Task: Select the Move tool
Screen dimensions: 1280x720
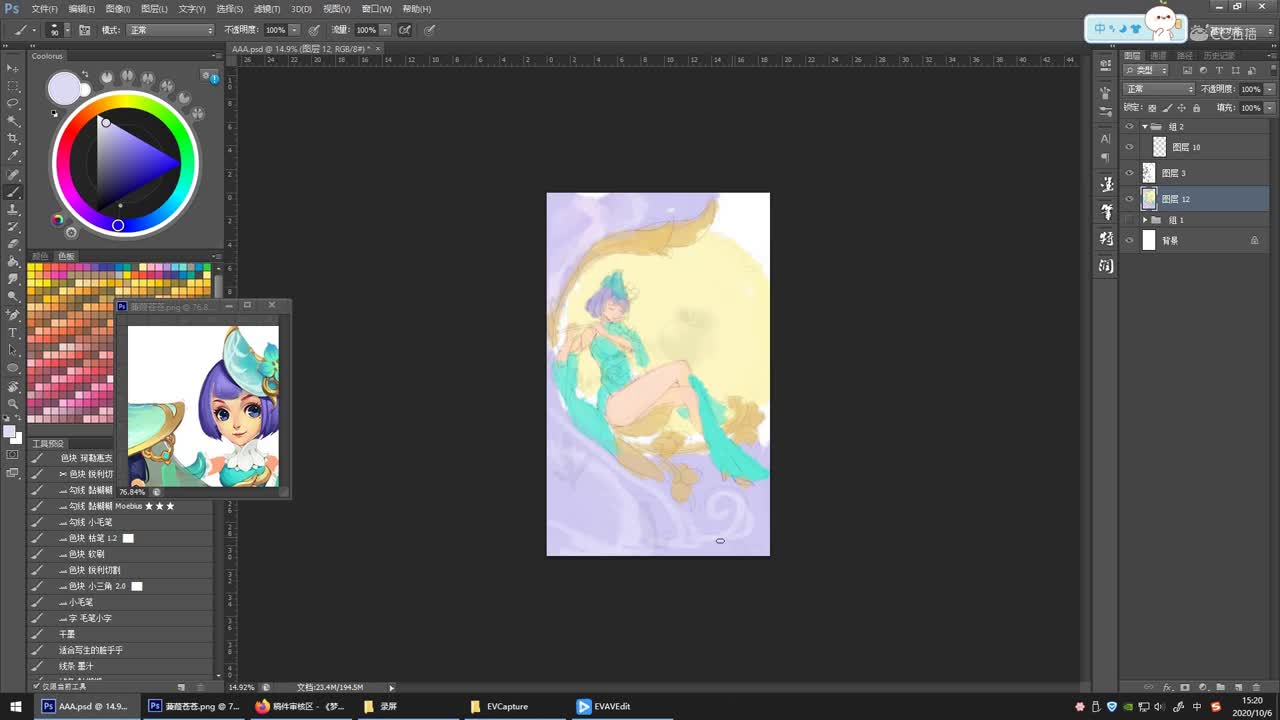Action: (x=13, y=68)
